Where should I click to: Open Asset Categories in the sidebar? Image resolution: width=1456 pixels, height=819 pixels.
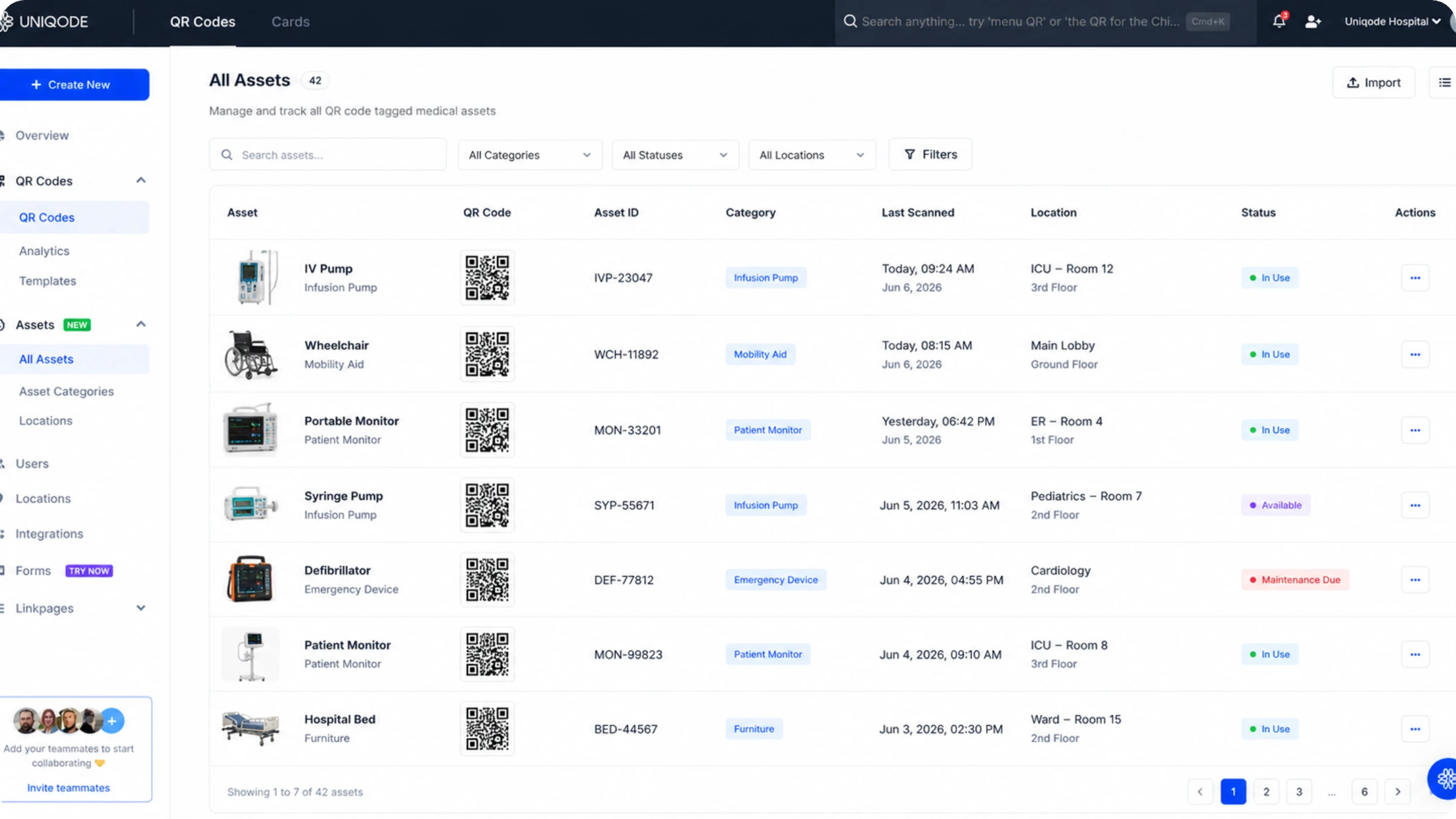tap(66, 391)
